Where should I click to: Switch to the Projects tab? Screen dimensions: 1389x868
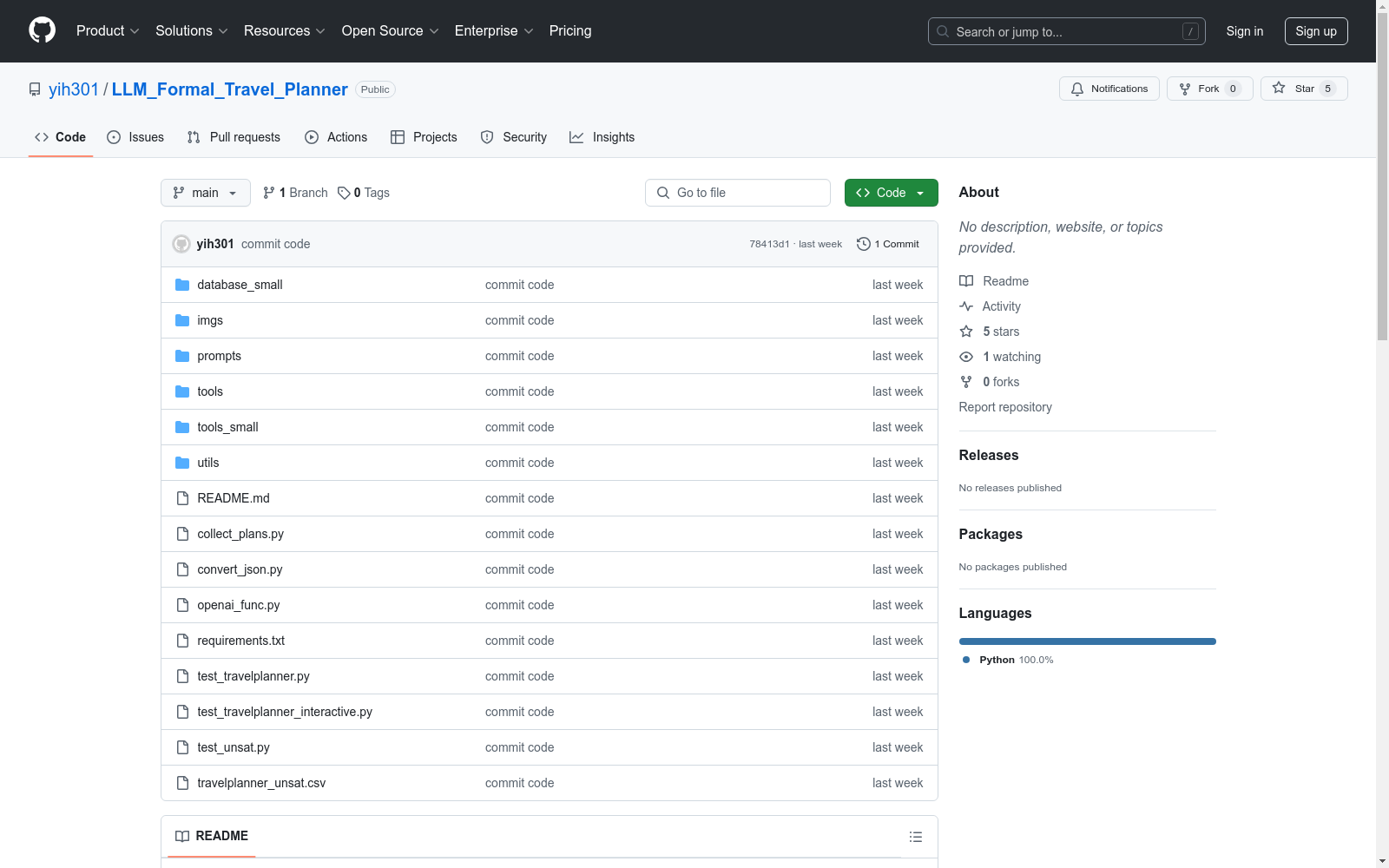pos(424,137)
